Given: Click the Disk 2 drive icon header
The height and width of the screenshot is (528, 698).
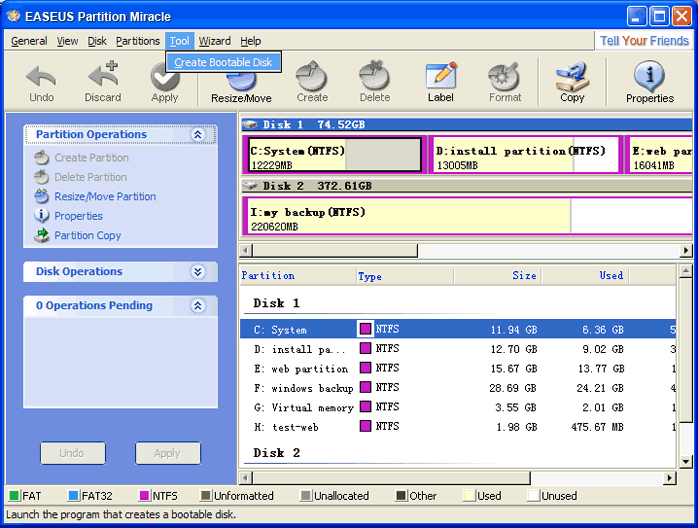Looking at the screenshot, I should (x=250, y=186).
